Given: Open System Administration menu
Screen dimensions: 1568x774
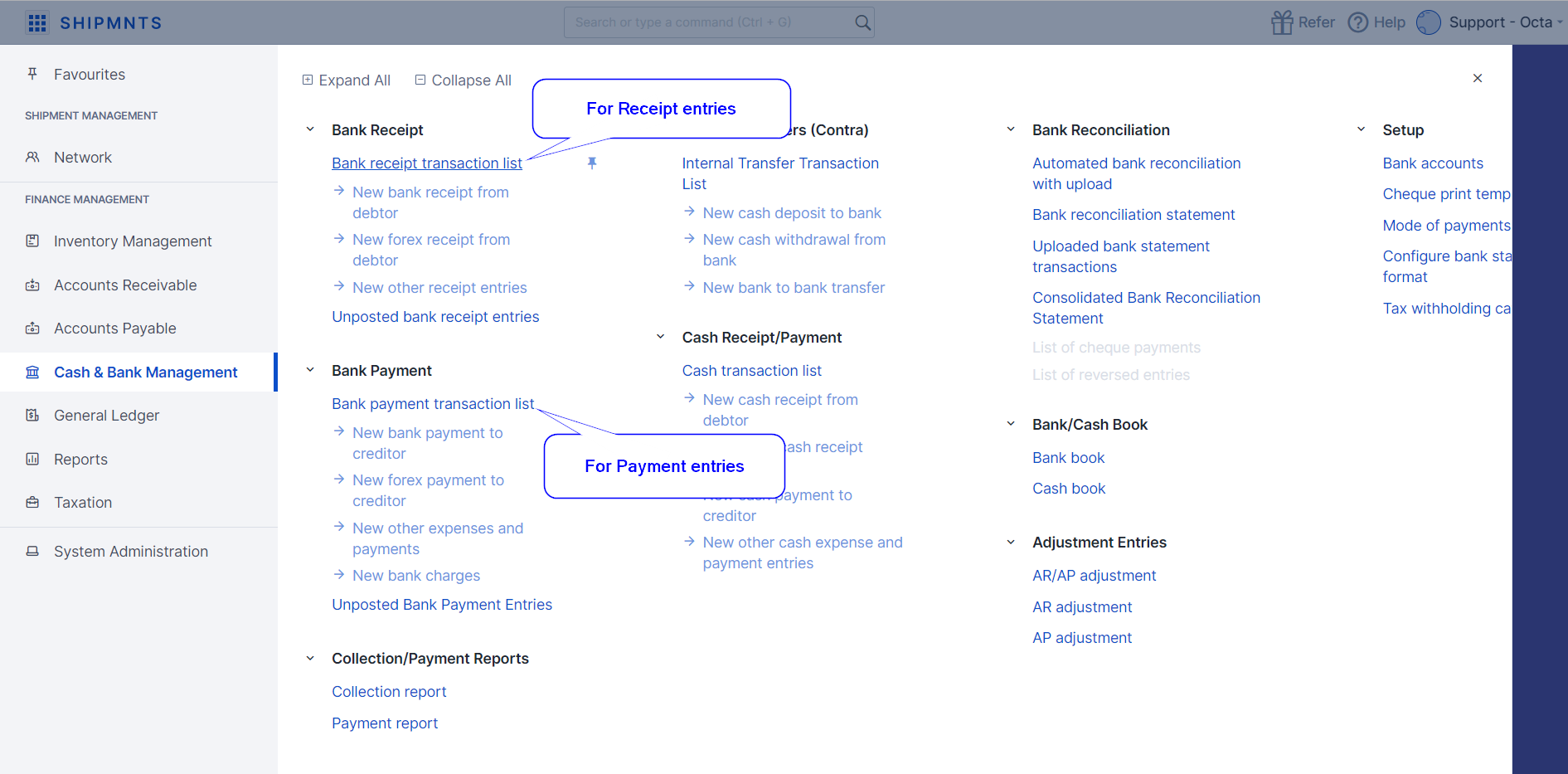Looking at the screenshot, I should [x=131, y=551].
